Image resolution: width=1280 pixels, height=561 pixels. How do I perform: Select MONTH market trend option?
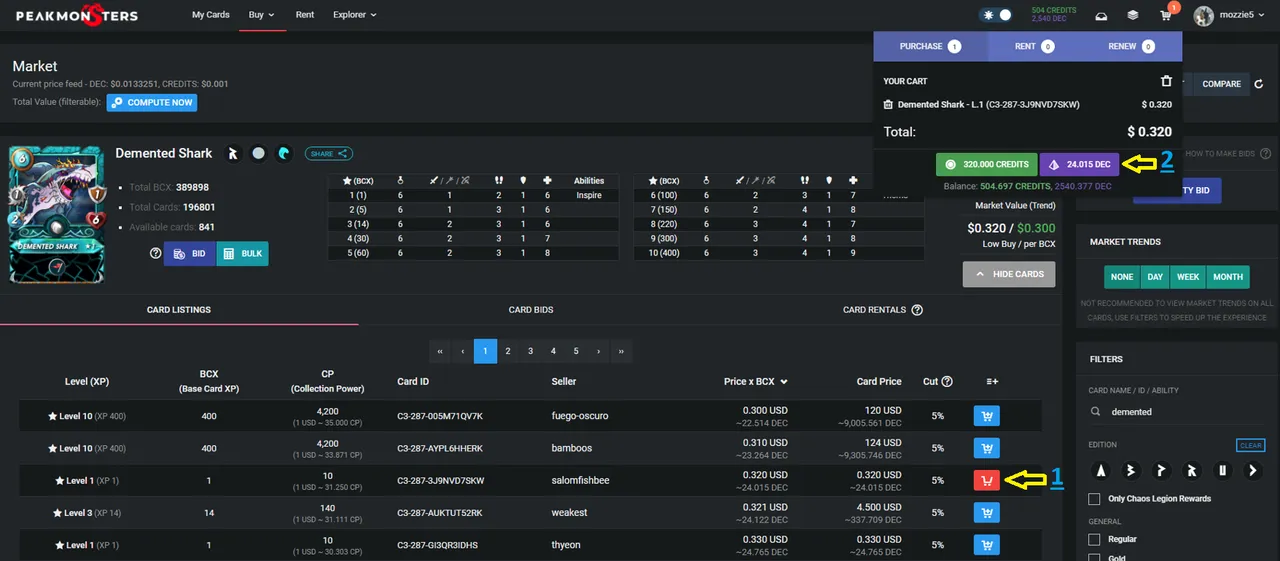[x=1228, y=277]
